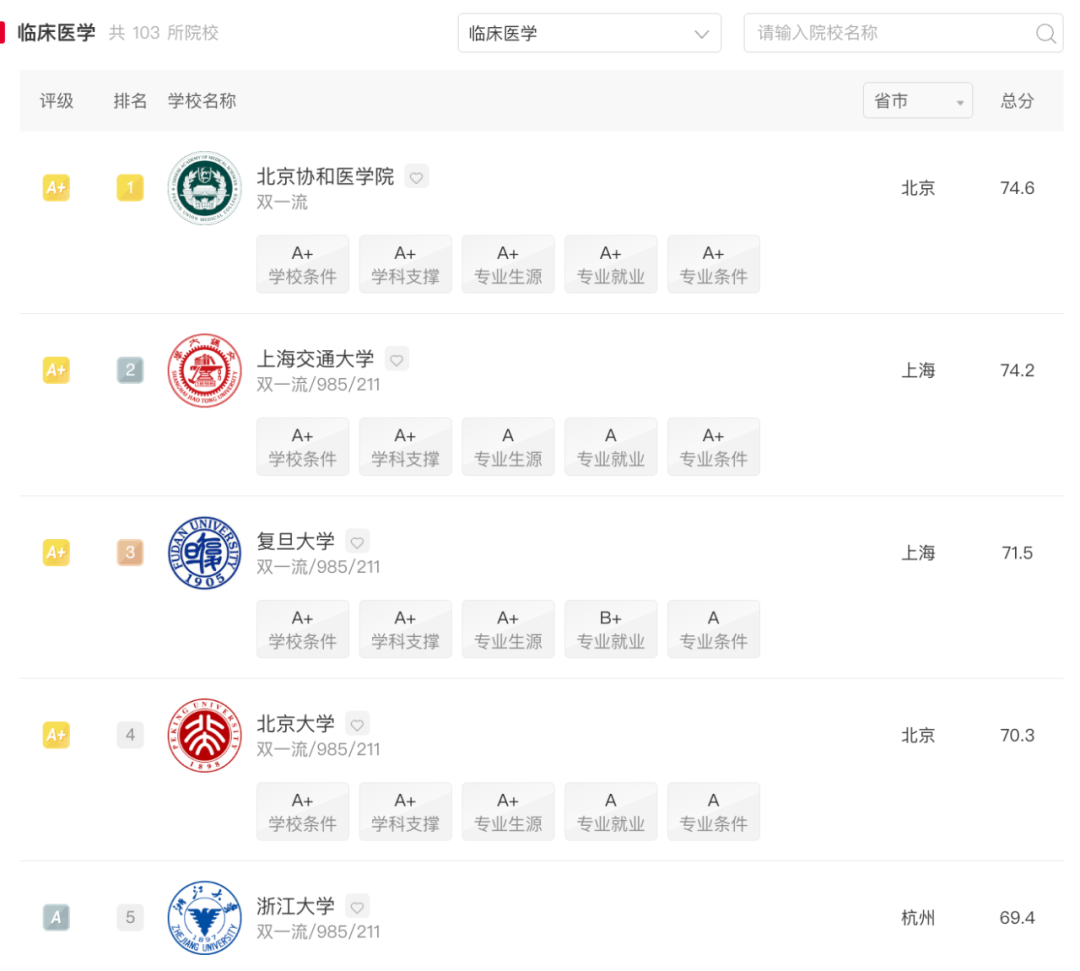The width and height of the screenshot is (1080, 971).
Task: Click 学科支撑 tile for 上海交通大学
Action: tap(405, 447)
